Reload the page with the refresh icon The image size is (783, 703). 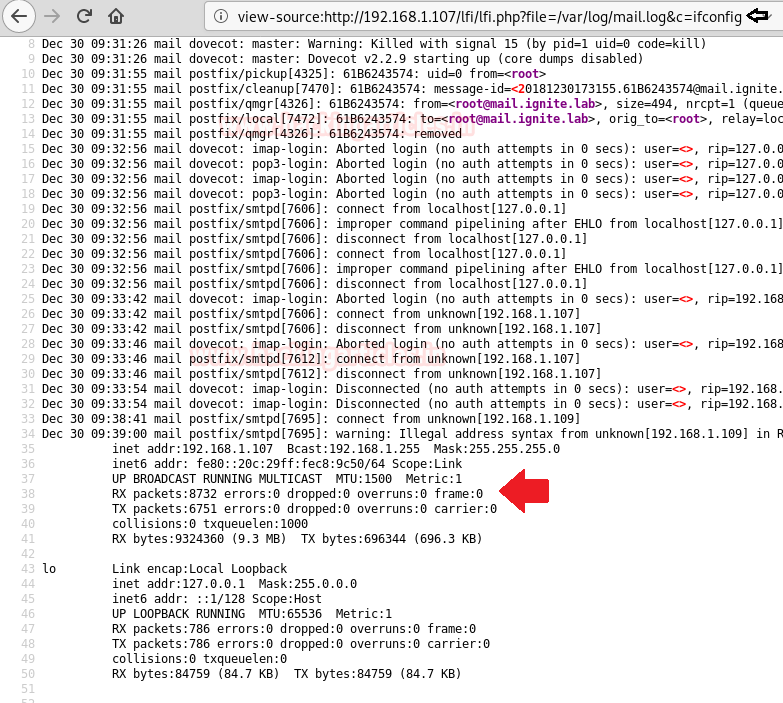(x=84, y=16)
